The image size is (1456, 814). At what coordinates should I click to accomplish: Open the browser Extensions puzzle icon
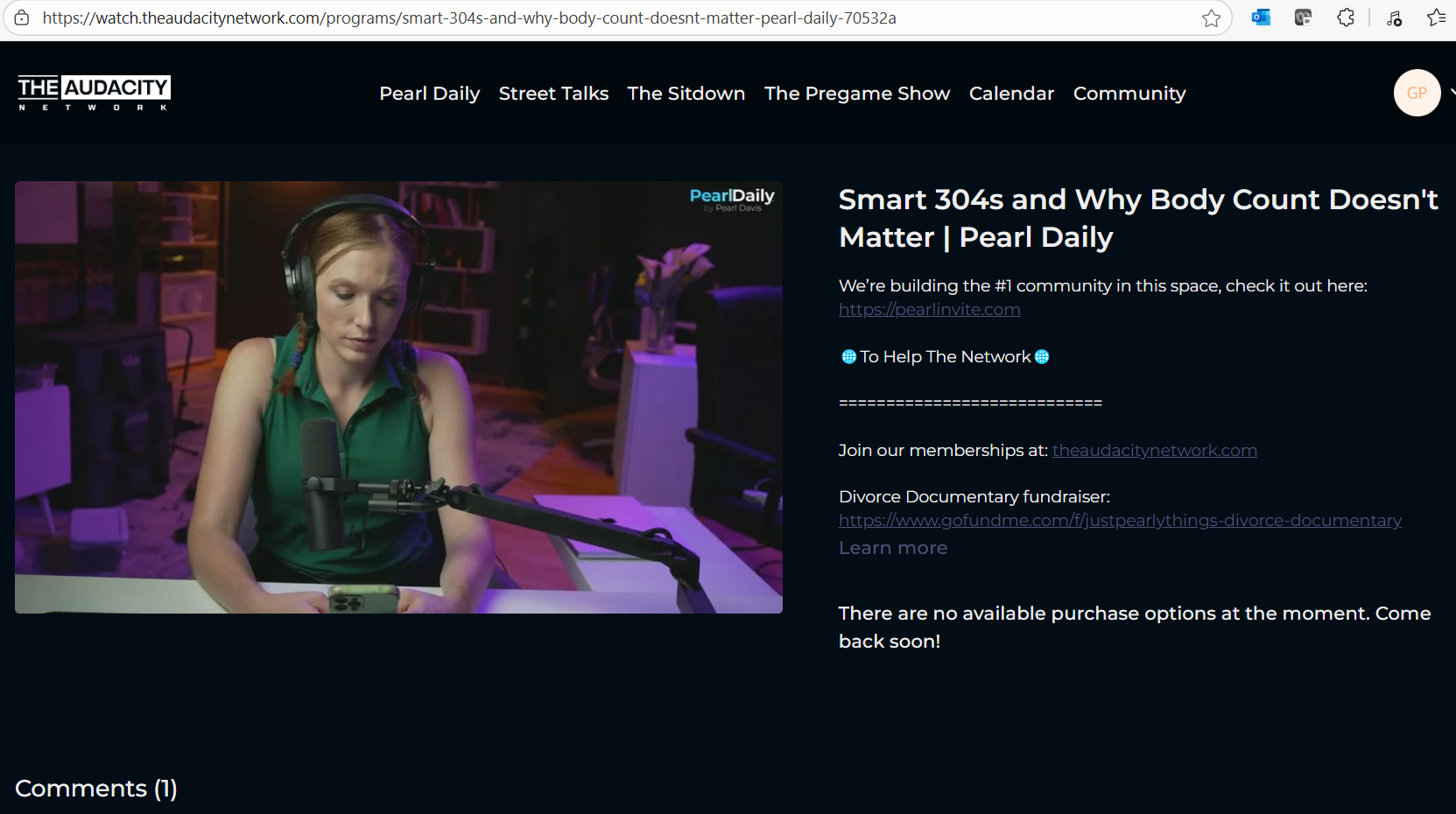coord(1346,18)
